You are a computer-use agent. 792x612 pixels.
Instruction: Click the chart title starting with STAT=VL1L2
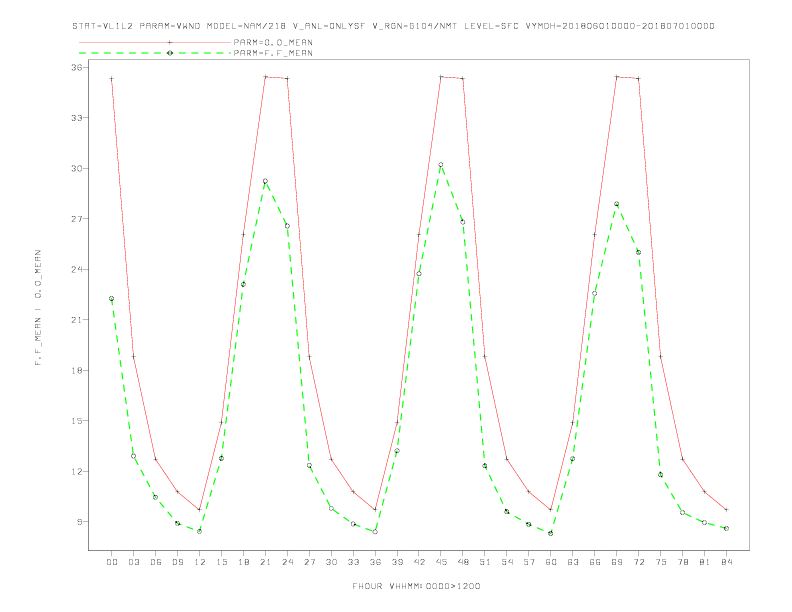pyautogui.click(x=393, y=26)
